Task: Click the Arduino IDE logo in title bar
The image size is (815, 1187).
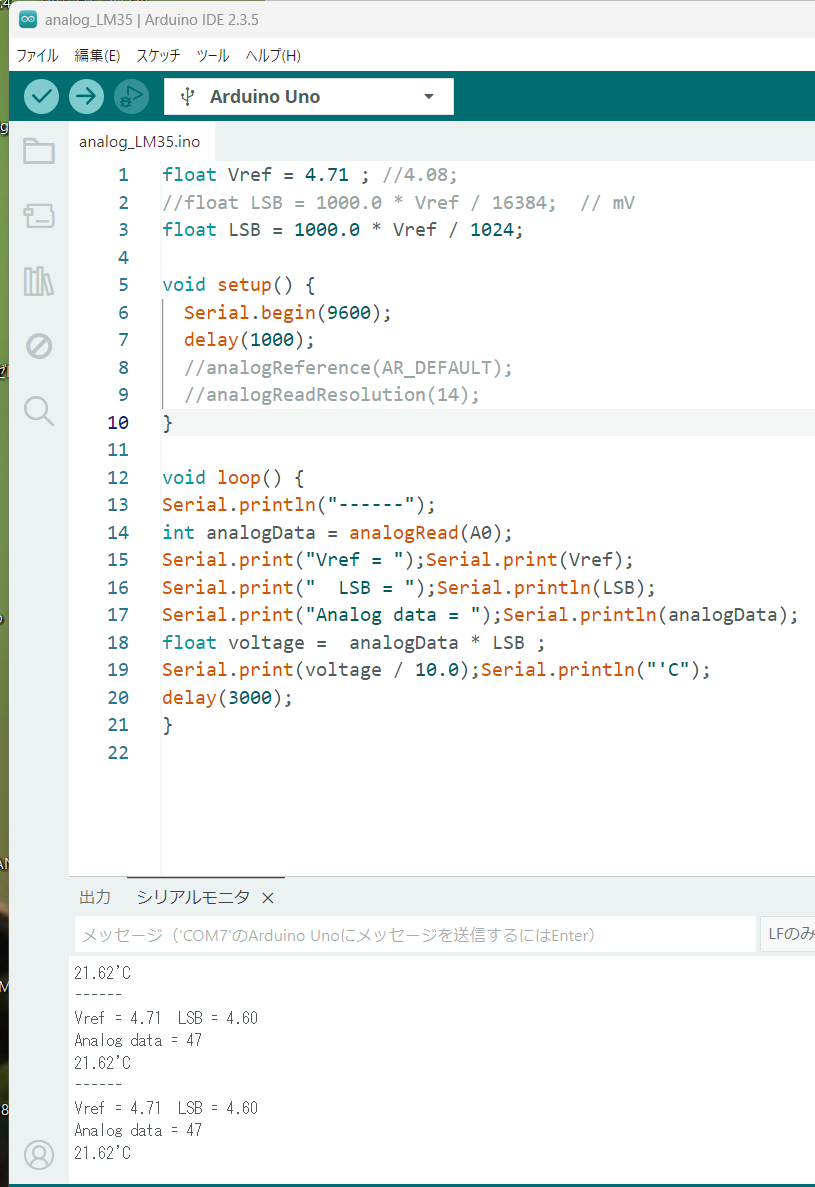Action: [x=28, y=20]
